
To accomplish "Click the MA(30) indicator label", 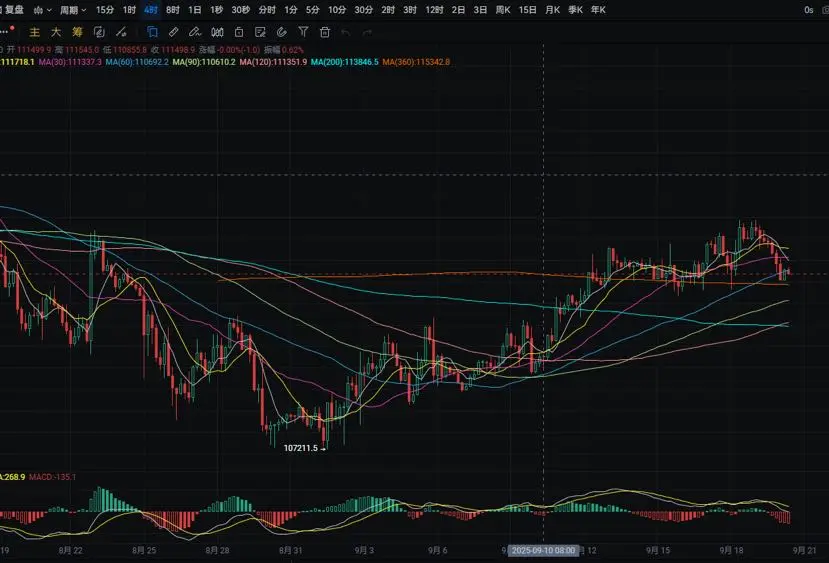I will [x=70, y=62].
